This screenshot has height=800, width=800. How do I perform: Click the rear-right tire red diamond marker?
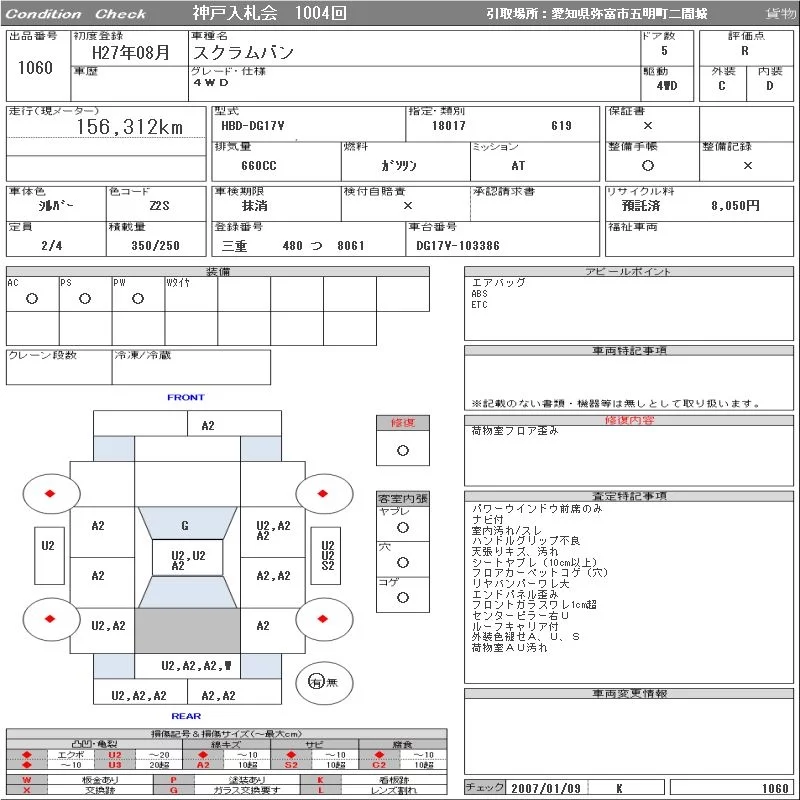point(322,619)
